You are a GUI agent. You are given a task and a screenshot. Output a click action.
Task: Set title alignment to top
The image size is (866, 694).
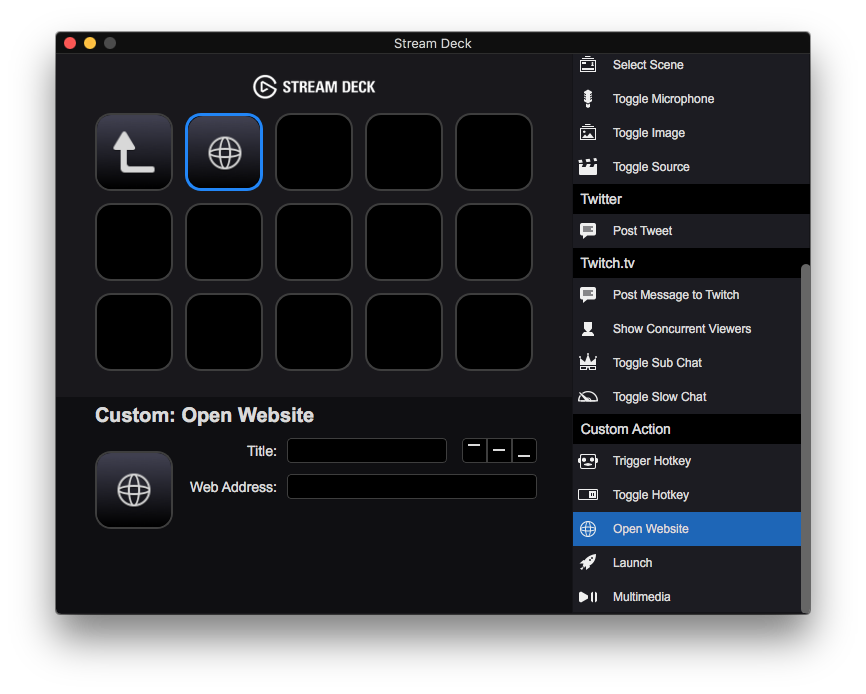point(474,451)
